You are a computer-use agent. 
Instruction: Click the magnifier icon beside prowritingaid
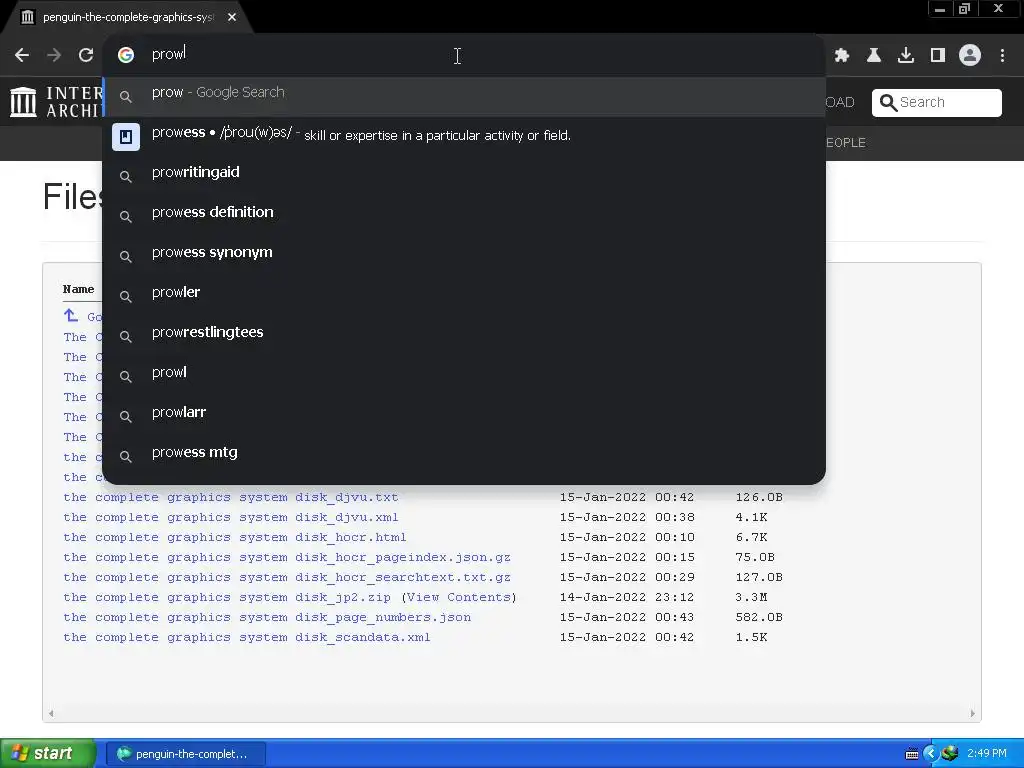point(126,176)
